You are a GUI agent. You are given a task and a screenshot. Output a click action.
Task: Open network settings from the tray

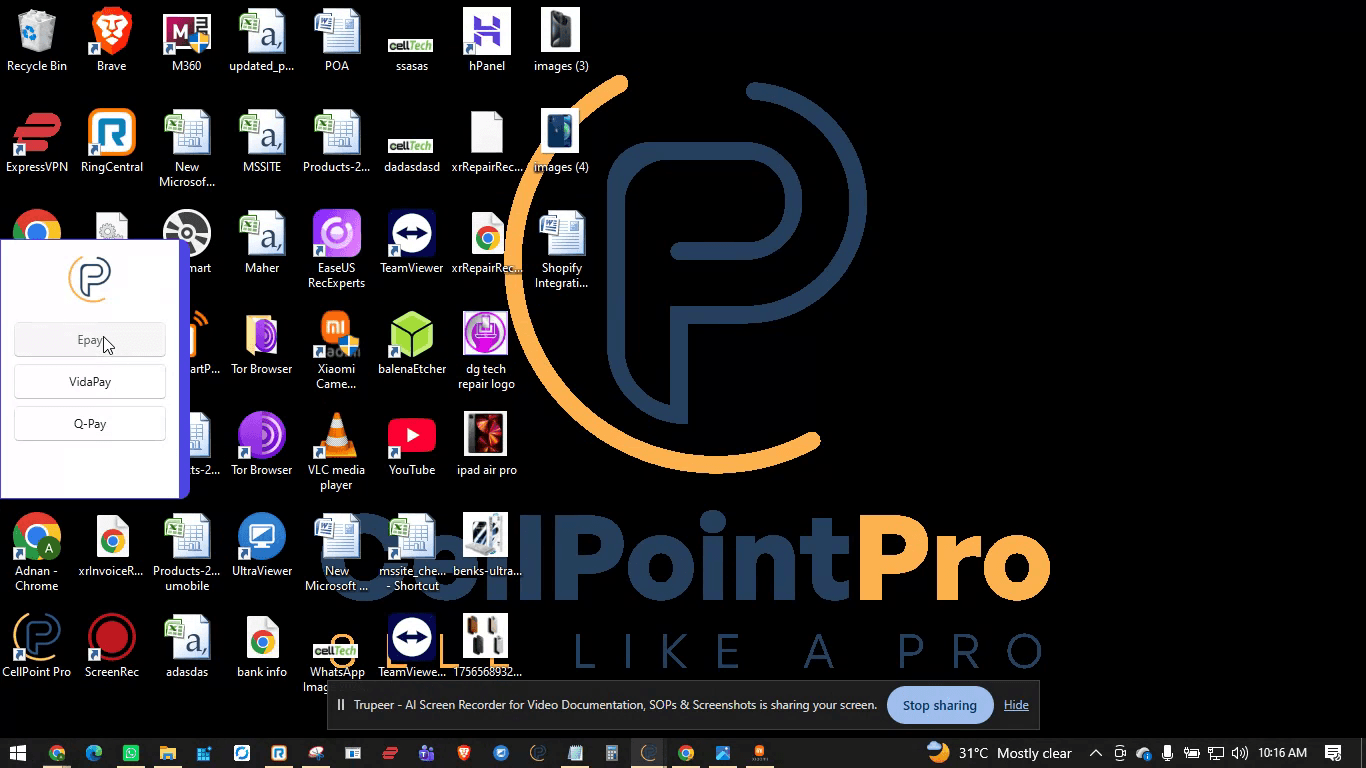1216,753
